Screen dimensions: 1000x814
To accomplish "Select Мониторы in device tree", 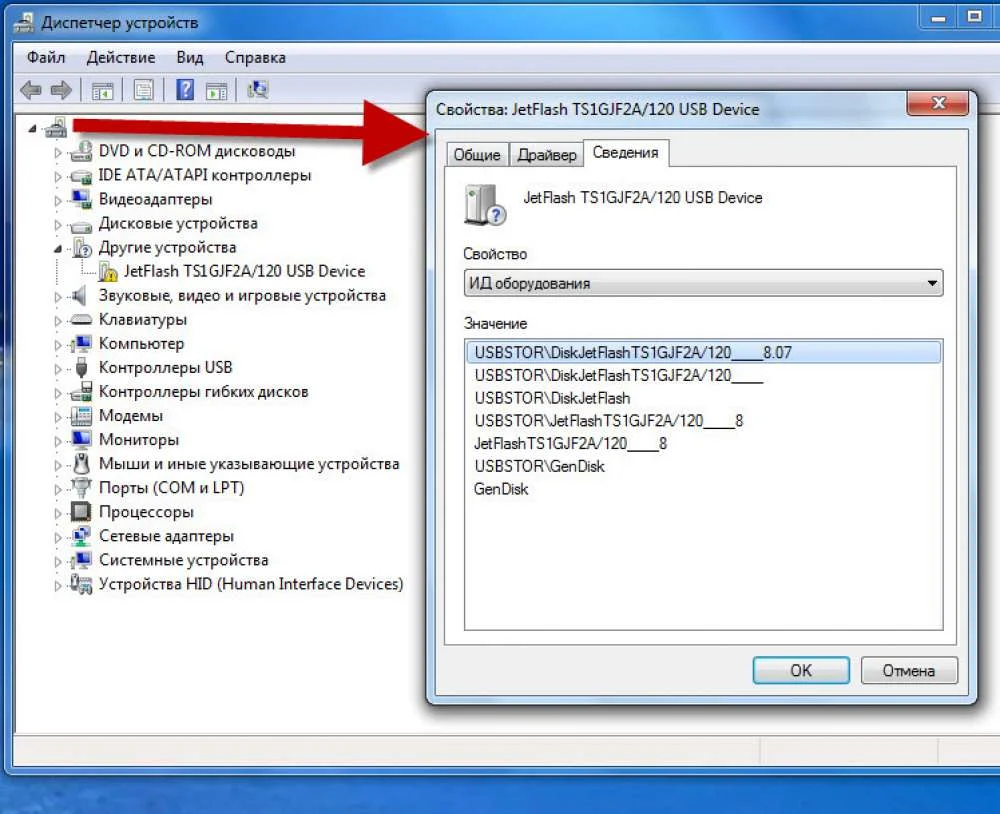I will pyautogui.click(x=139, y=440).
